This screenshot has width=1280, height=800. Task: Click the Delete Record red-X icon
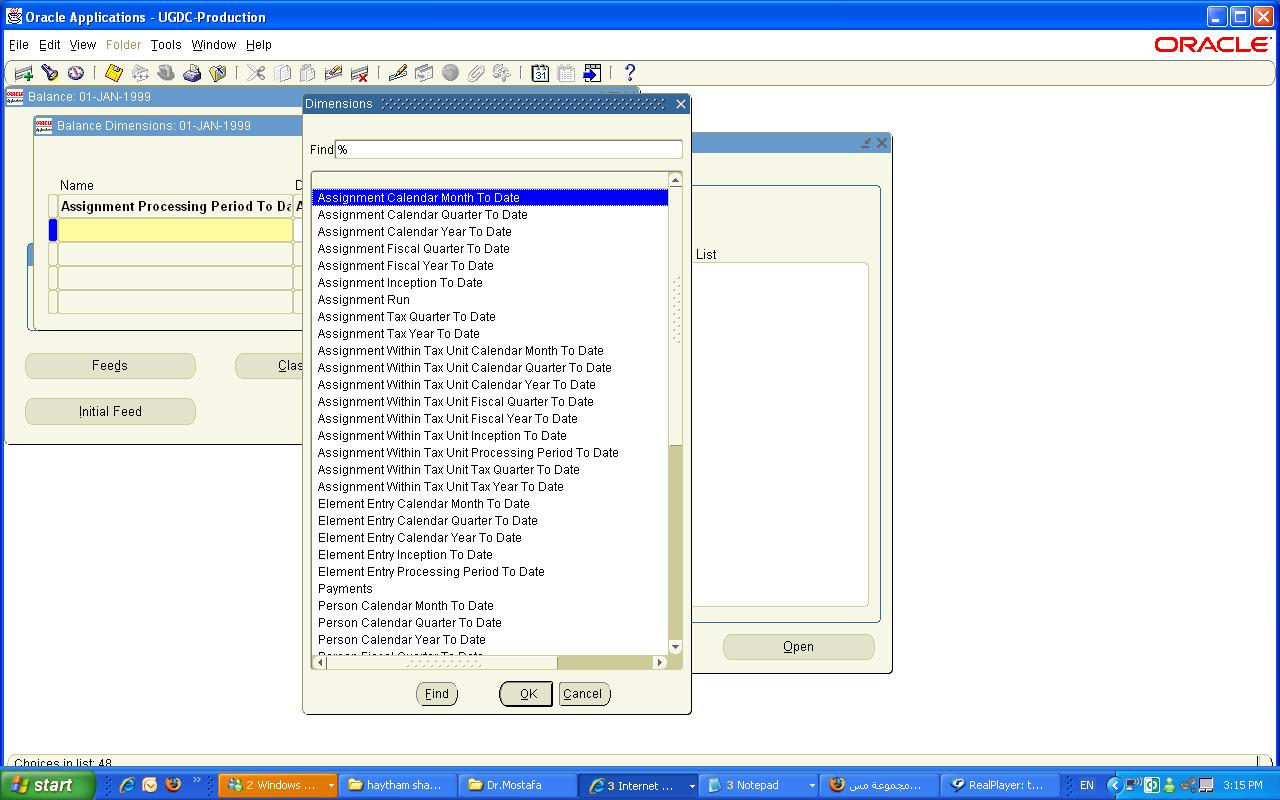coord(359,73)
